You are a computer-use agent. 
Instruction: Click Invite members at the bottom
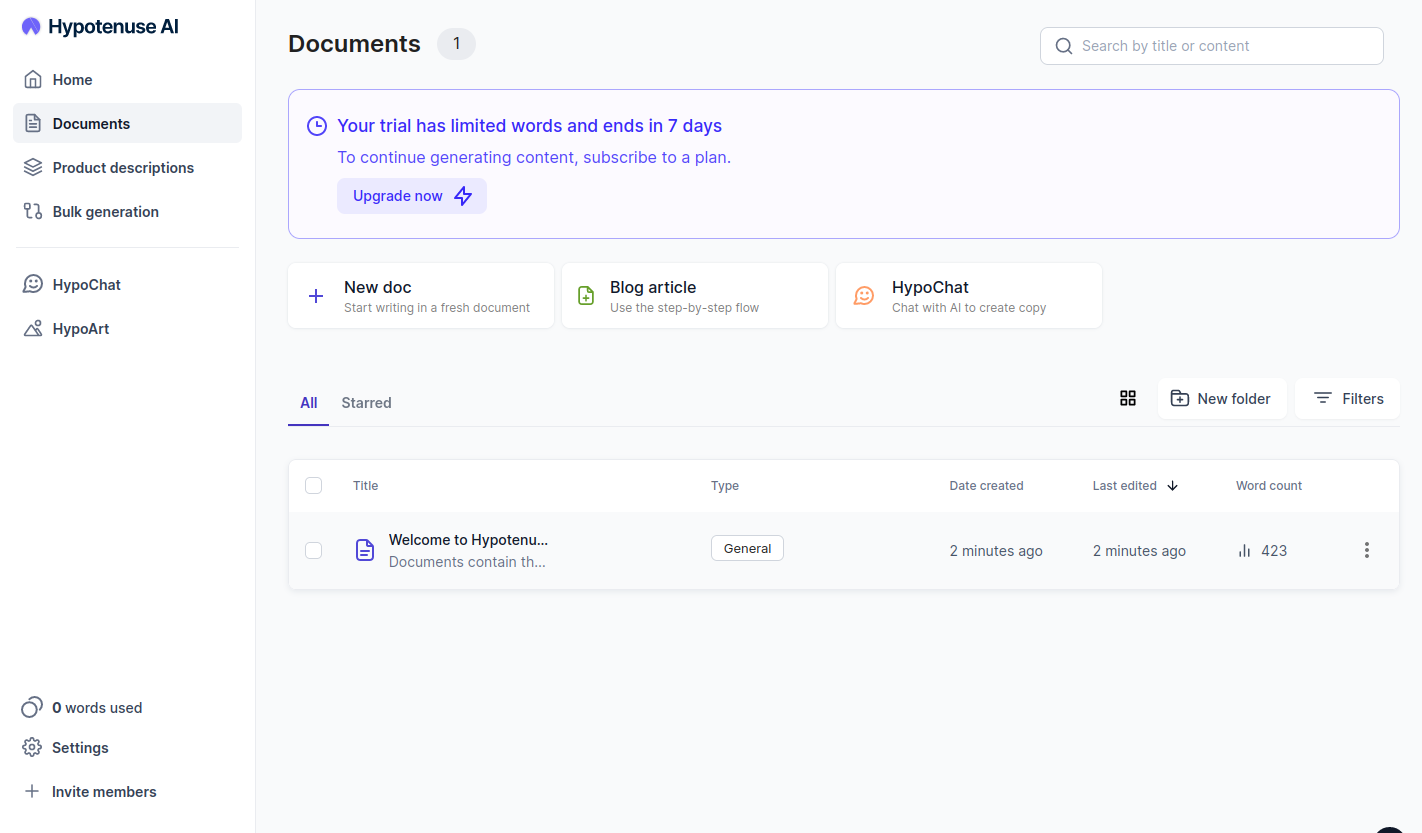pyautogui.click(x=103, y=791)
